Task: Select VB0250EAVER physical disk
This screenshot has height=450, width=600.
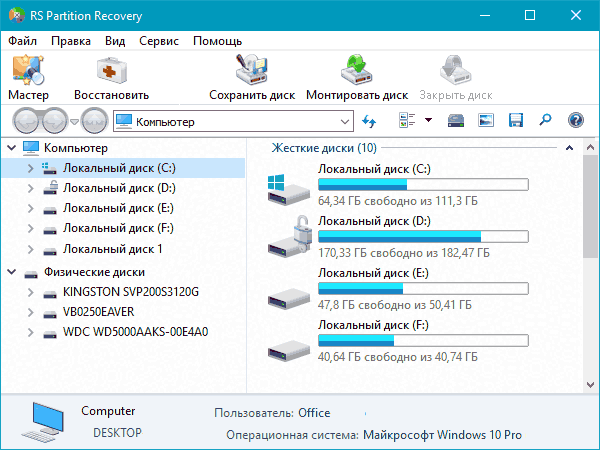Action: [99, 312]
